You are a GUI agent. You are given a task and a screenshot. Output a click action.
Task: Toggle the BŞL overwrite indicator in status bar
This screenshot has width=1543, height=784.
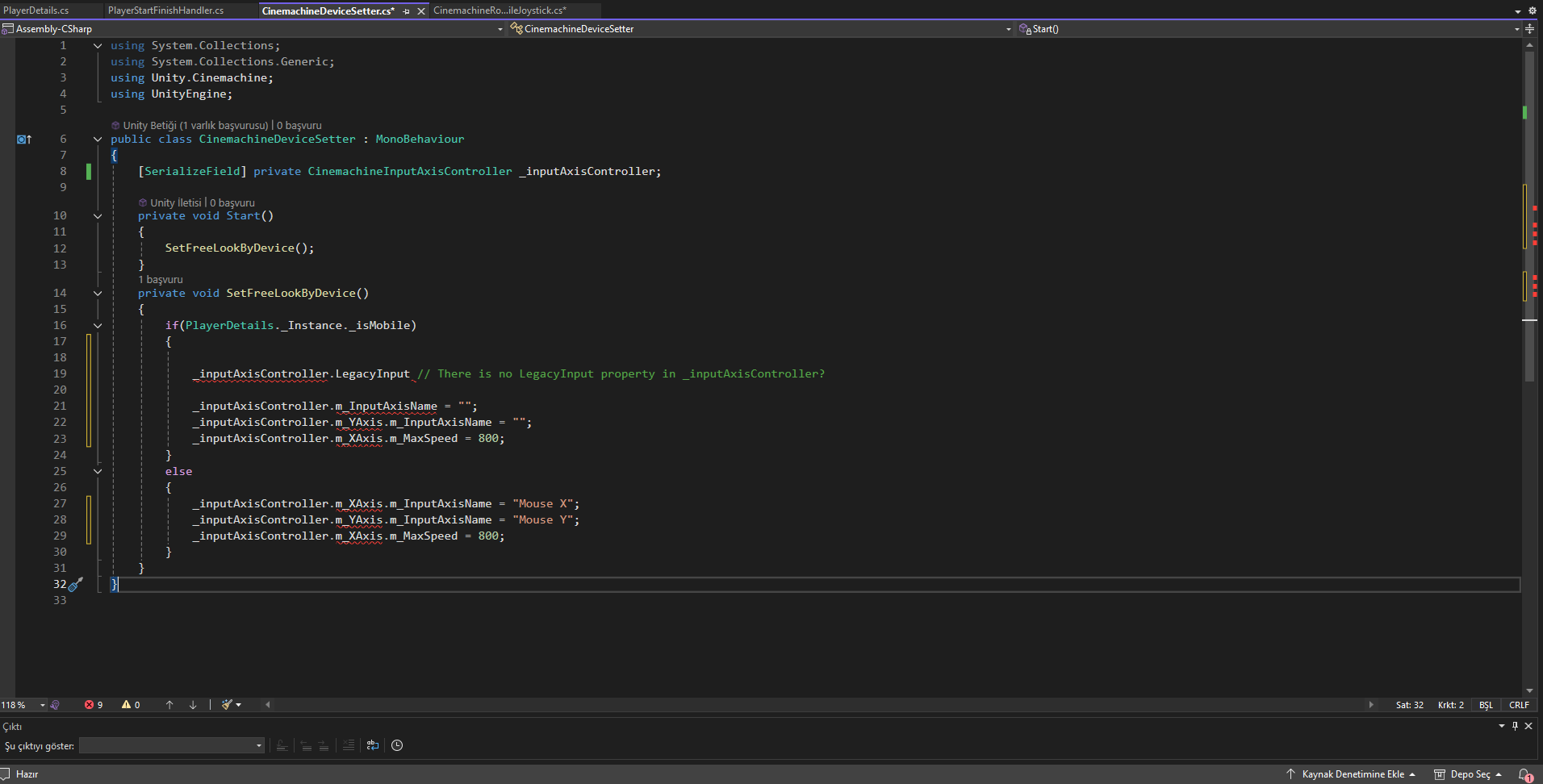(1486, 705)
